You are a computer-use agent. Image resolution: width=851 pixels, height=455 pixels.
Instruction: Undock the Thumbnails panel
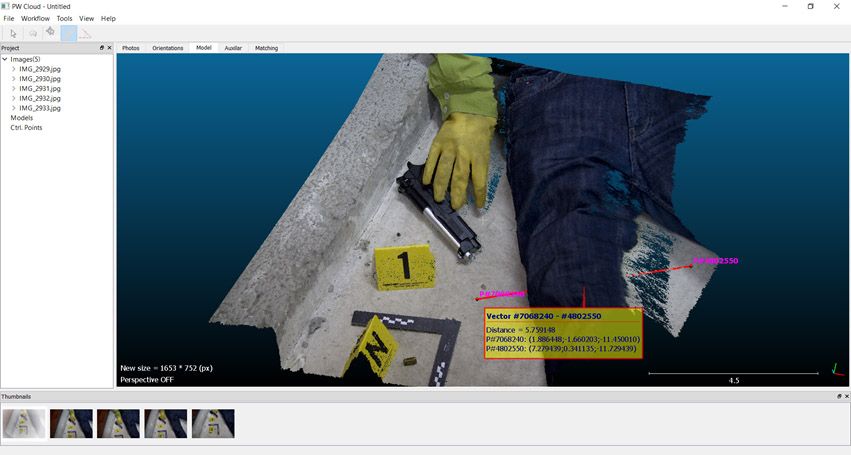pyautogui.click(x=839, y=396)
